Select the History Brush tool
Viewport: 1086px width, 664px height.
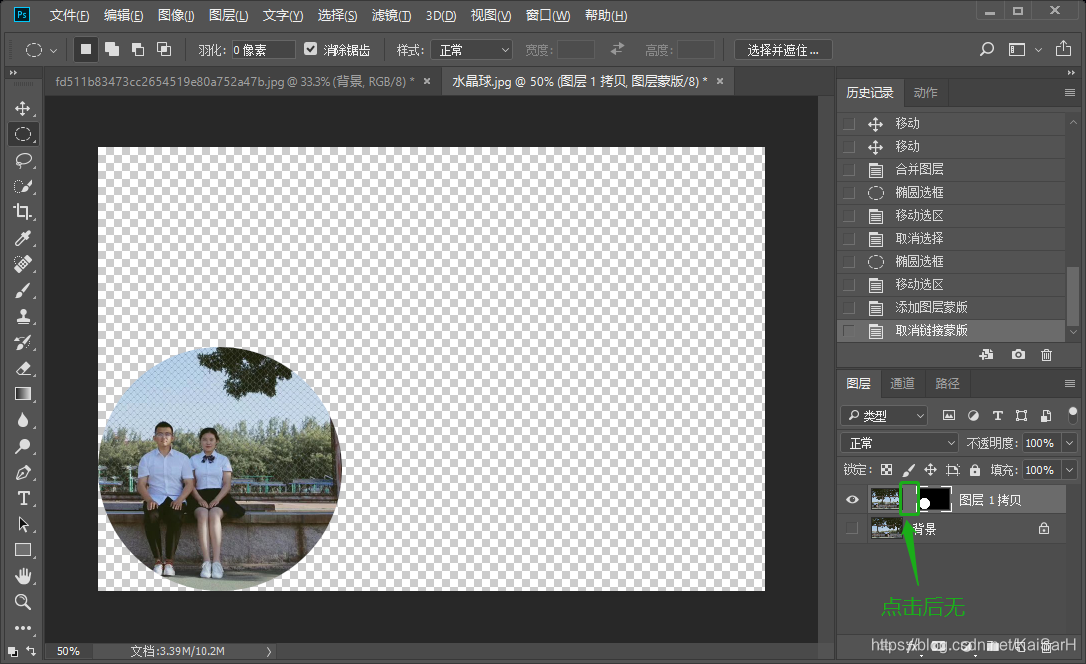(23, 342)
